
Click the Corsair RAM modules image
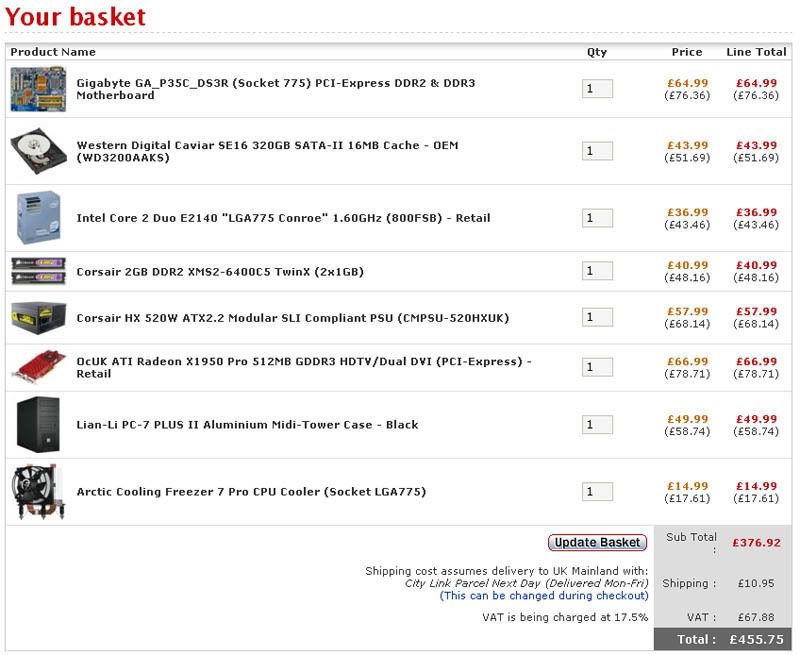point(38,271)
